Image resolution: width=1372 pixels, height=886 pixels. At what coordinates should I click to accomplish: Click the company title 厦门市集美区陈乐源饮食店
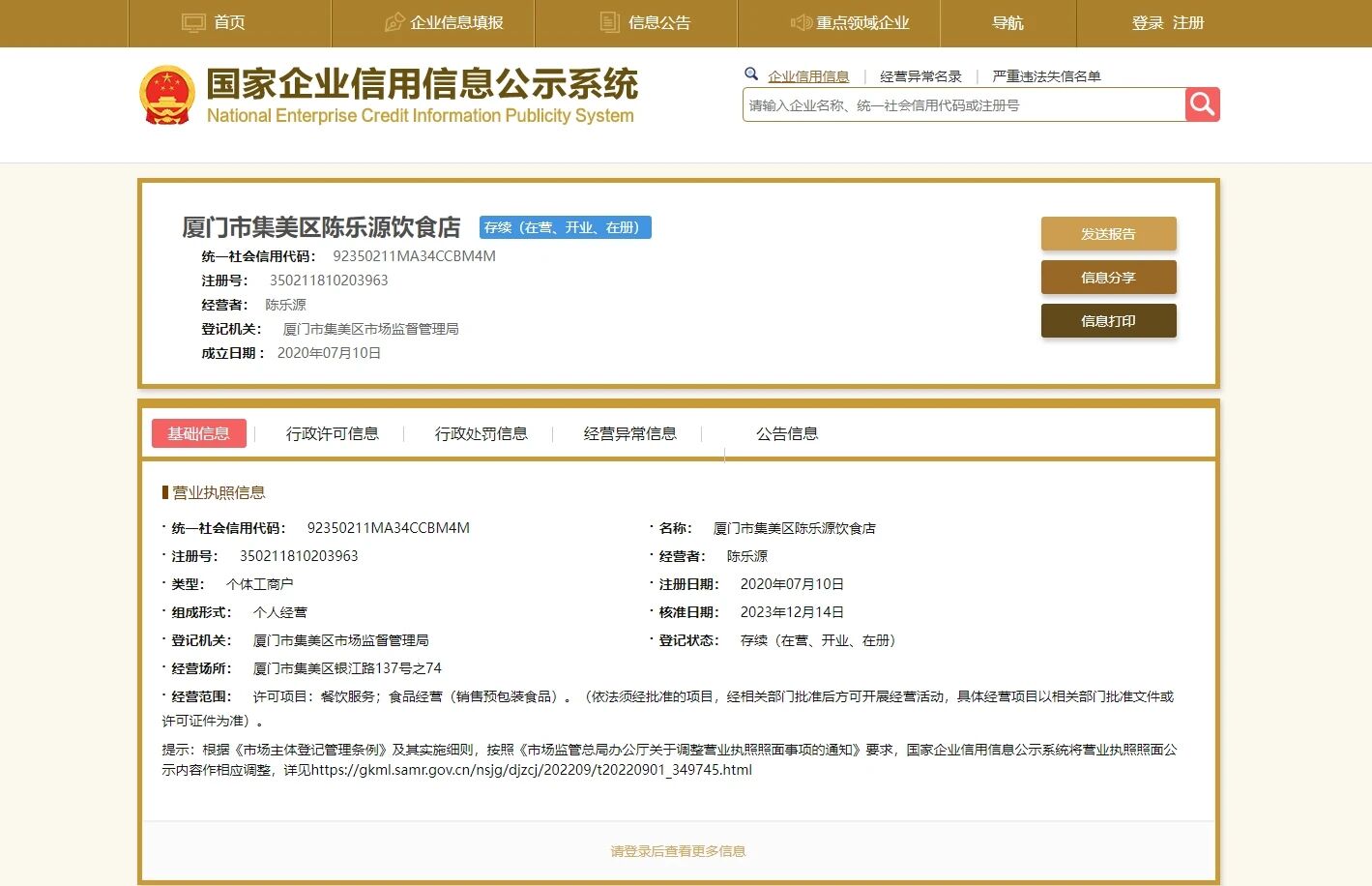click(x=321, y=227)
